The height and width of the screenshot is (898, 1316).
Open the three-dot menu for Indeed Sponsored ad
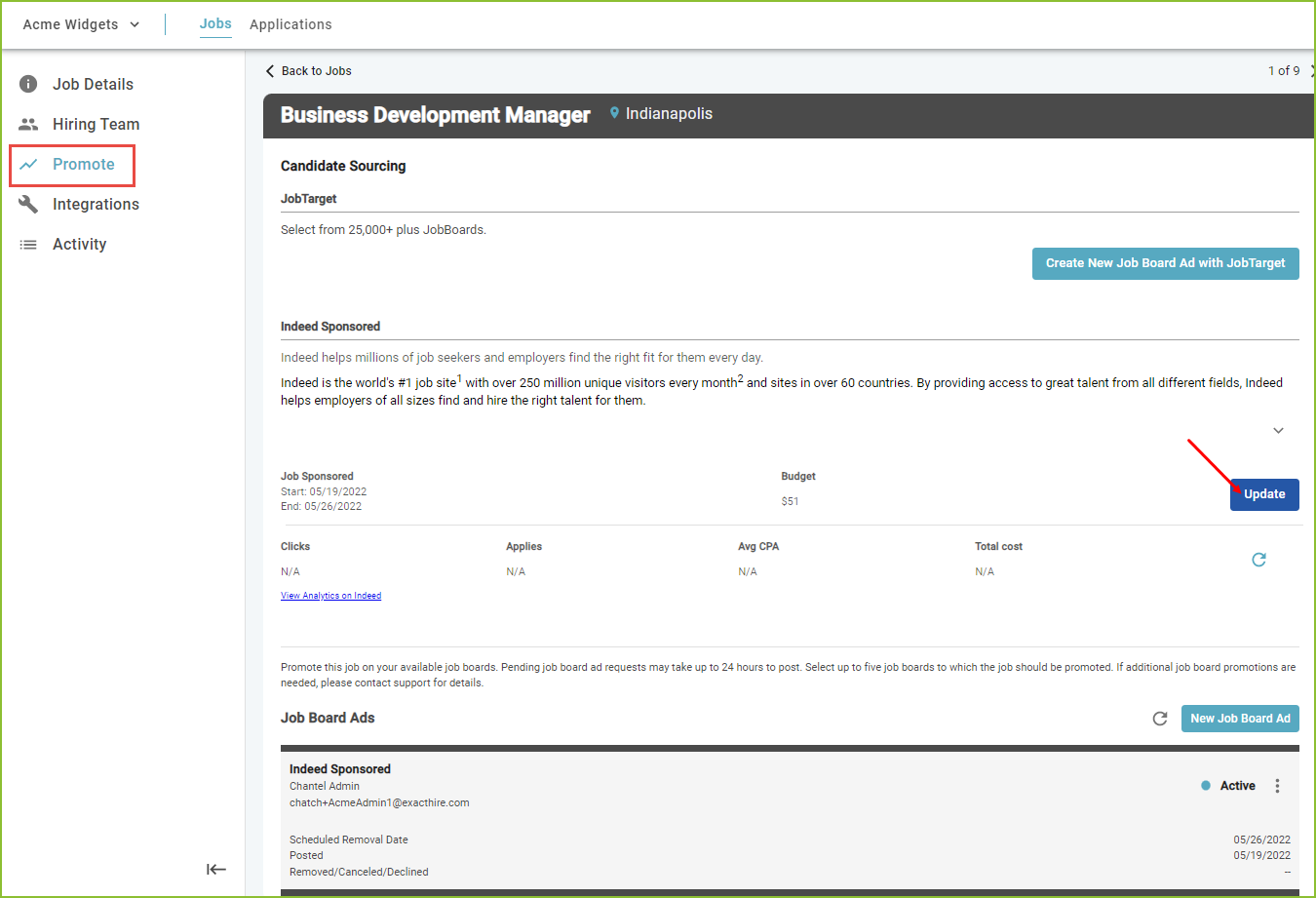point(1277,786)
